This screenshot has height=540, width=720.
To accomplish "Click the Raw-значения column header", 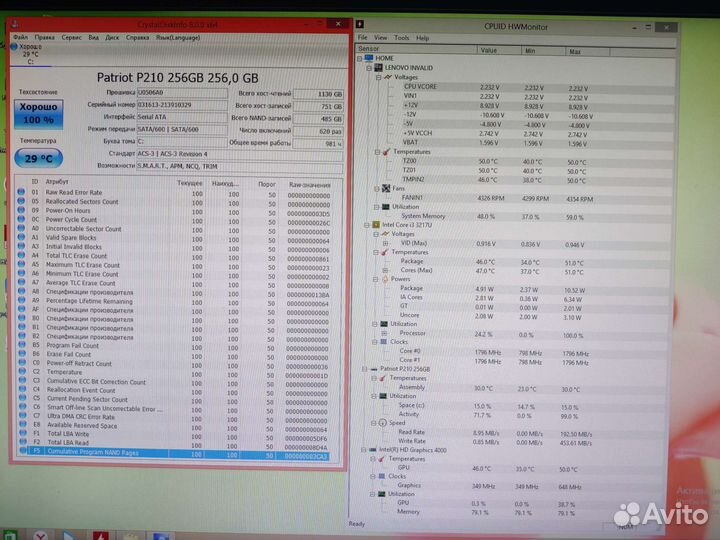I will (309, 185).
